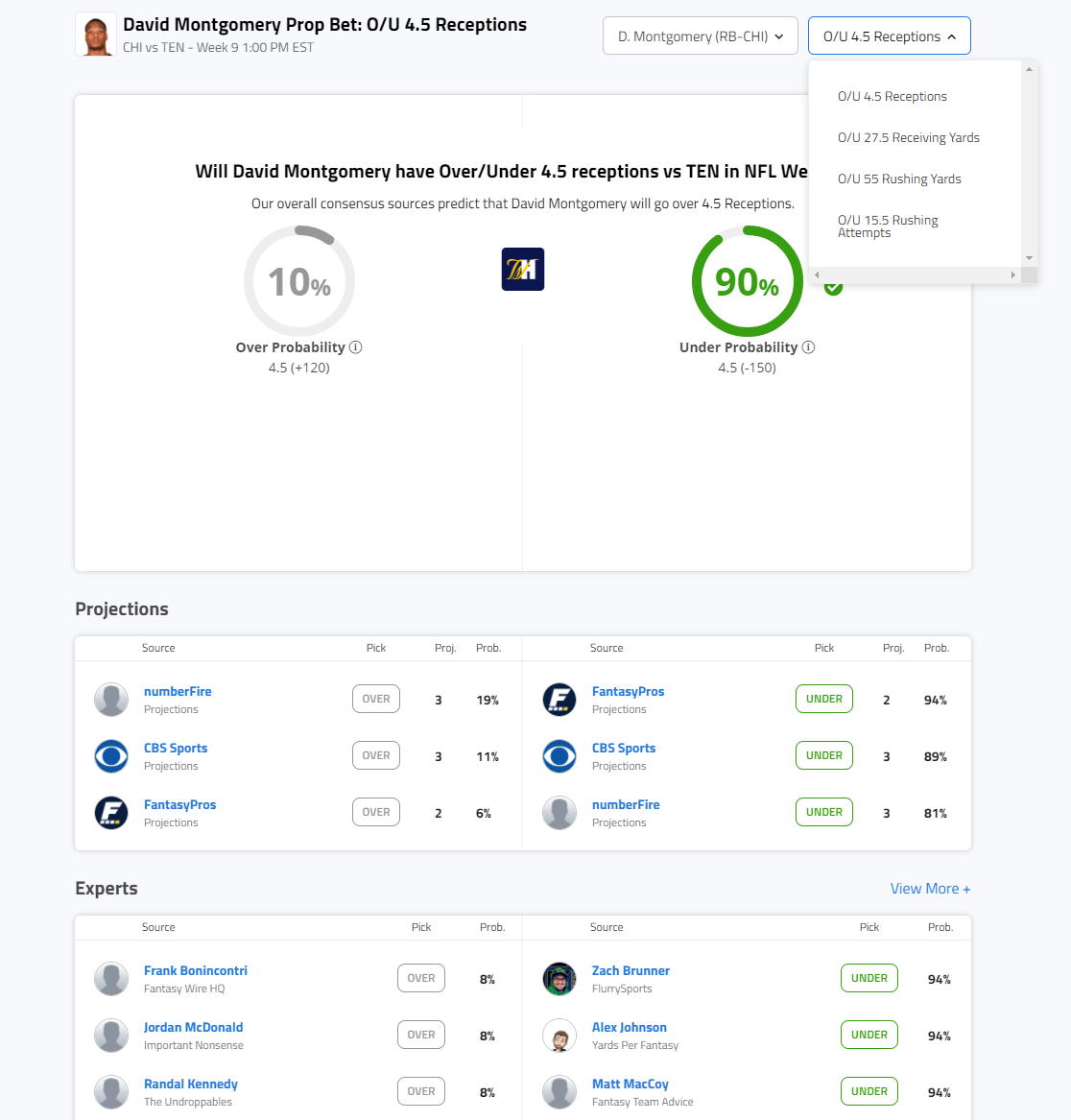The image size is (1071, 1120).
Task: Click the dropdown horizontal scroll right arrow
Action: point(1013,275)
